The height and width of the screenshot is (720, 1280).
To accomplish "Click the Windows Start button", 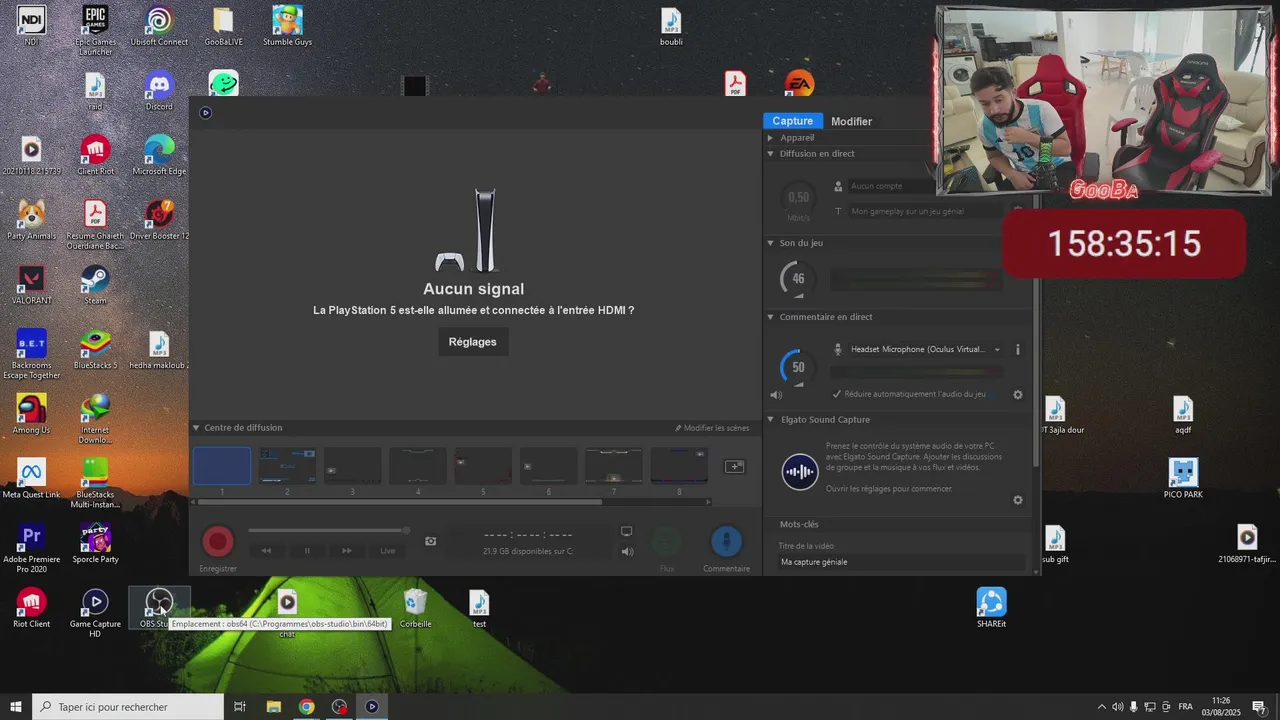I will click(x=16, y=707).
